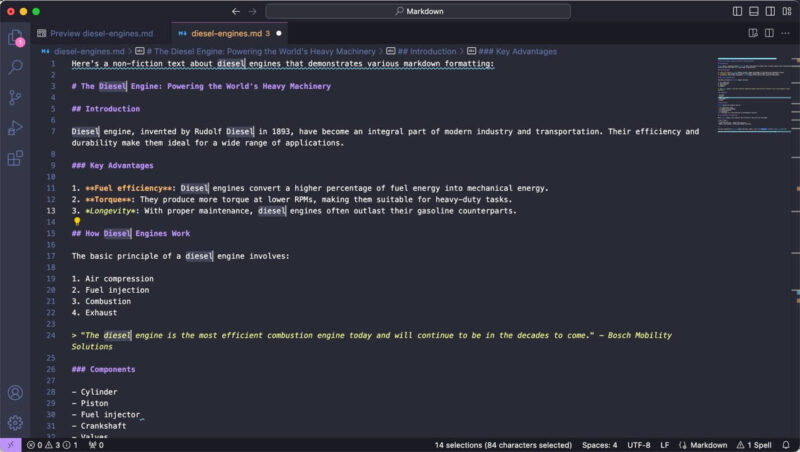Open the Explorer view in the activity bar
Viewport: 800px width, 452px height.
(x=15, y=37)
